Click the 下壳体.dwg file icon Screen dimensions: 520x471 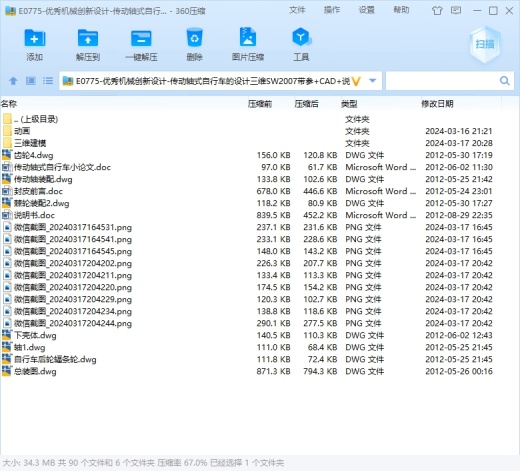point(7,335)
